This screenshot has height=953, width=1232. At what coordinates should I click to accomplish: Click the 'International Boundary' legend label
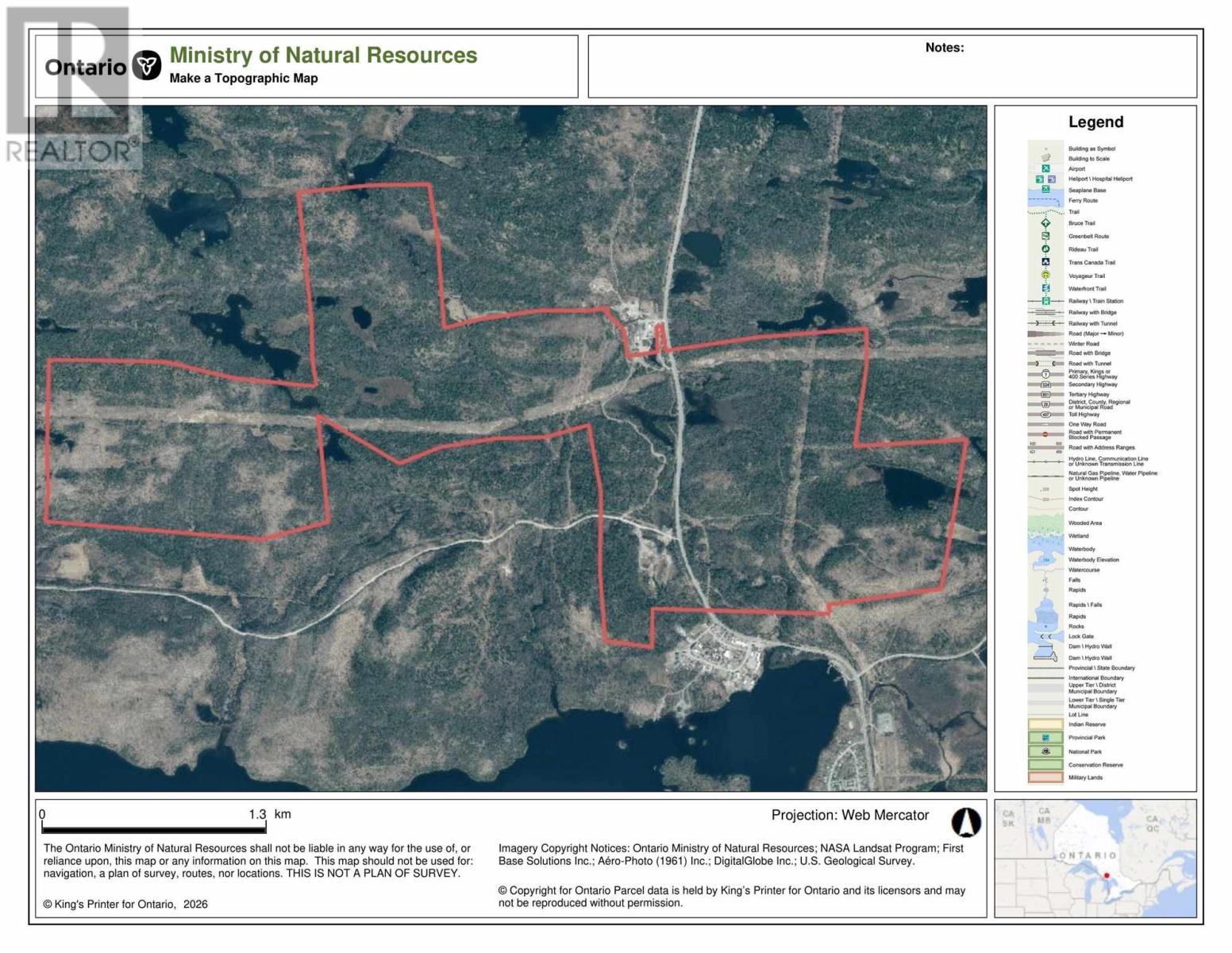pyautogui.click(x=1096, y=678)
